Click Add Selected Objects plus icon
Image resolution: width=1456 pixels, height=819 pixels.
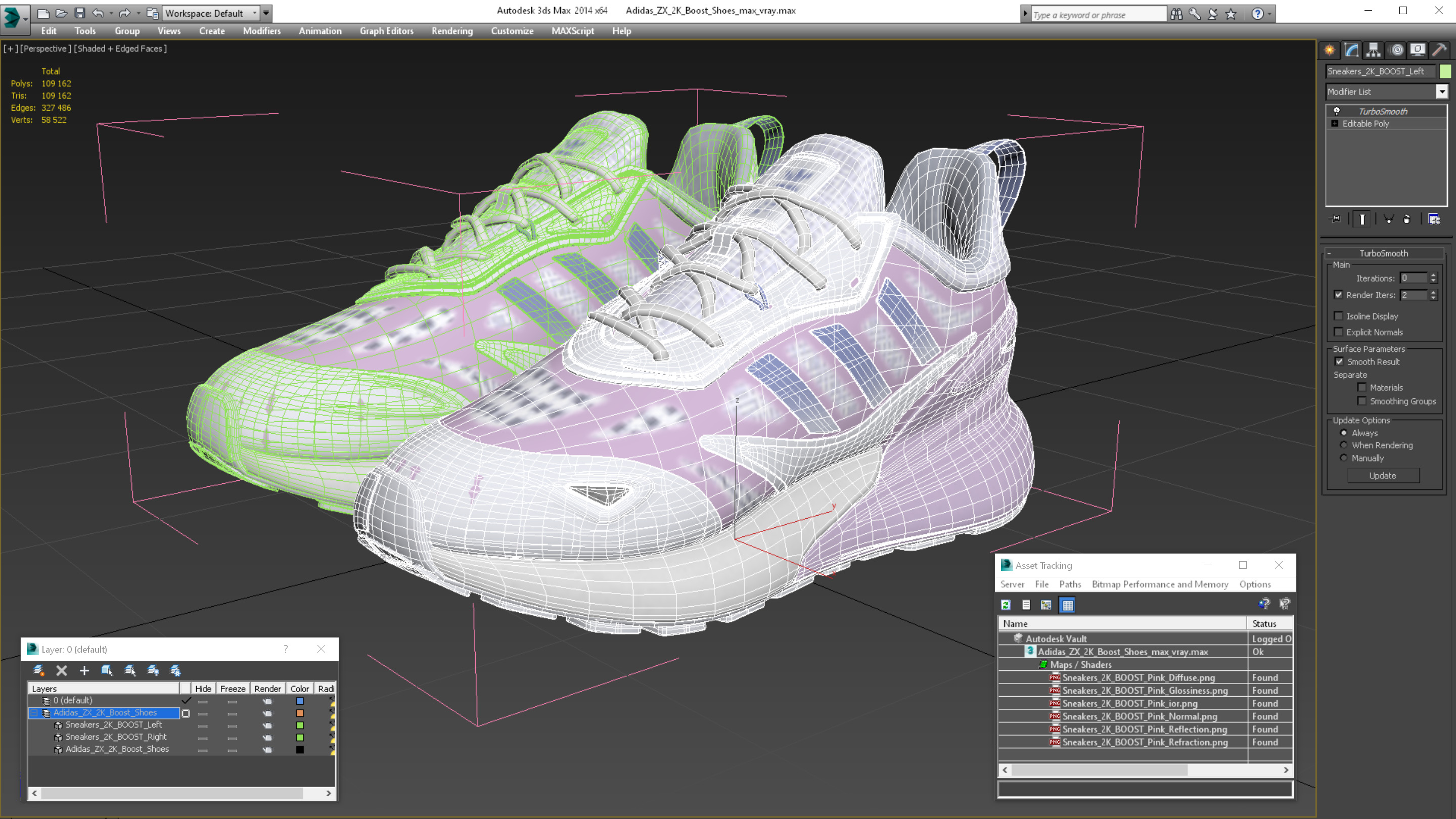84,670
